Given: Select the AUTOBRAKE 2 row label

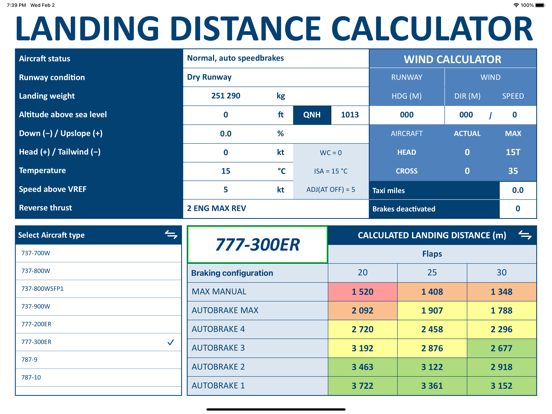Looking at the screenshot, I should [x=258, y=367].
